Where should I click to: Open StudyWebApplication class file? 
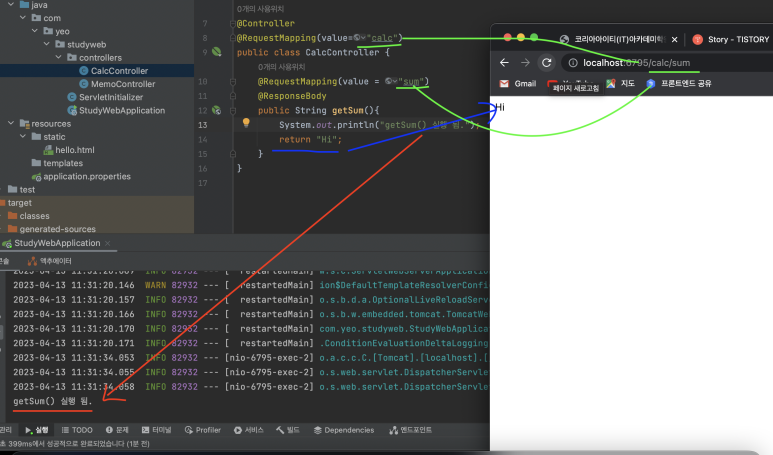coord(122,110)
